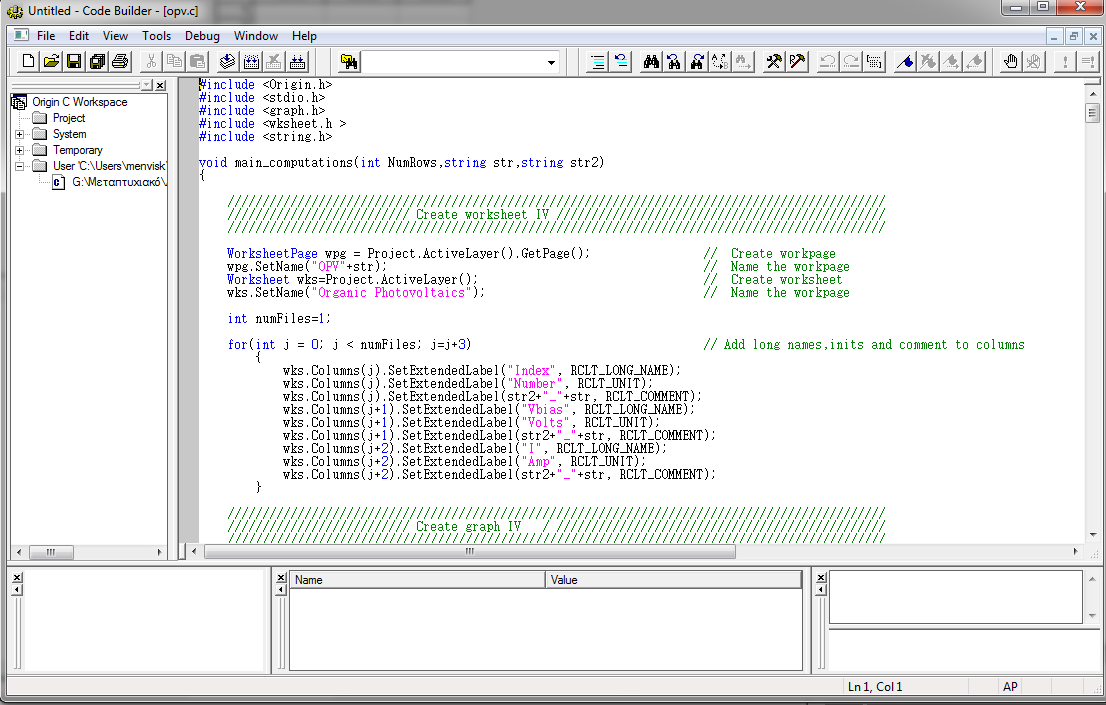Click the Find in Files folder-binoculars icon

[x=349, y=61]
